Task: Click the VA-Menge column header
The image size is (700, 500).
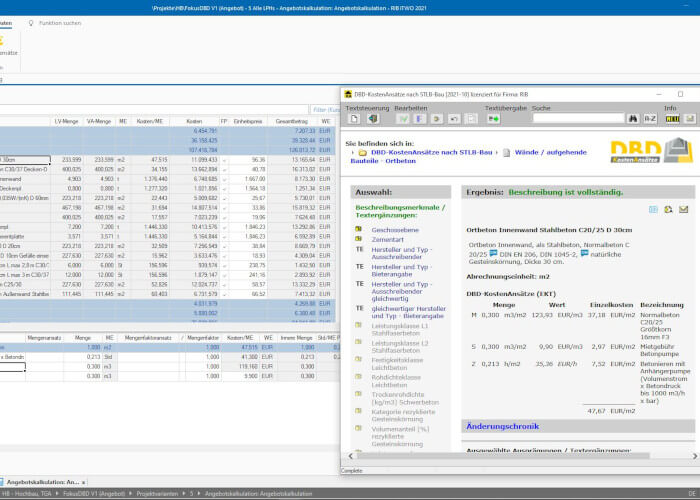Action: coord(99,121)
